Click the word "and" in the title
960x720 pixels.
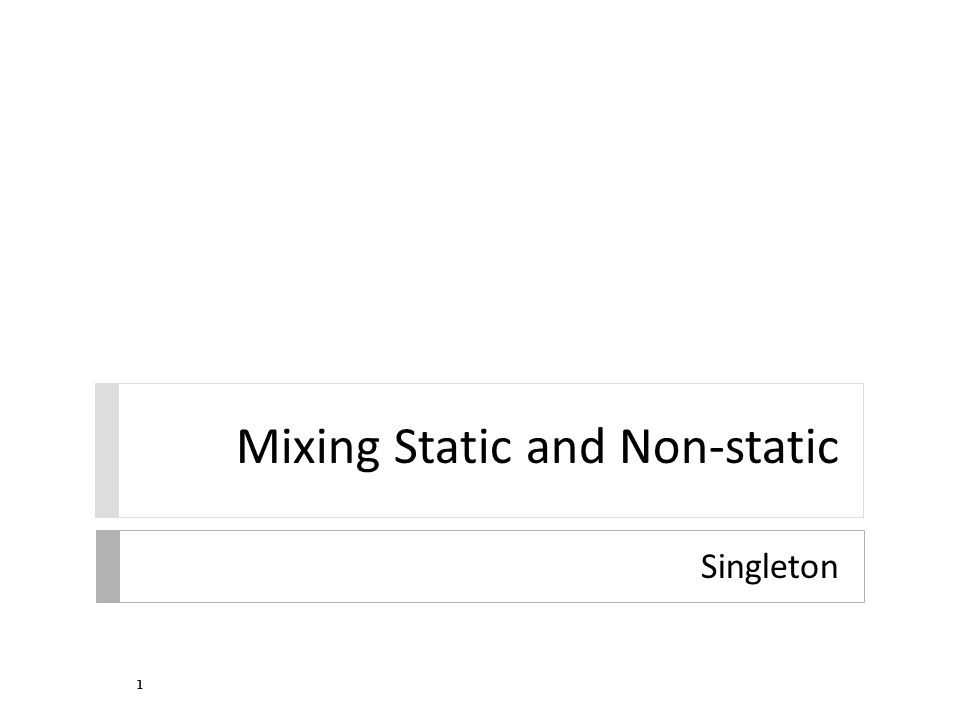(566, 446)
